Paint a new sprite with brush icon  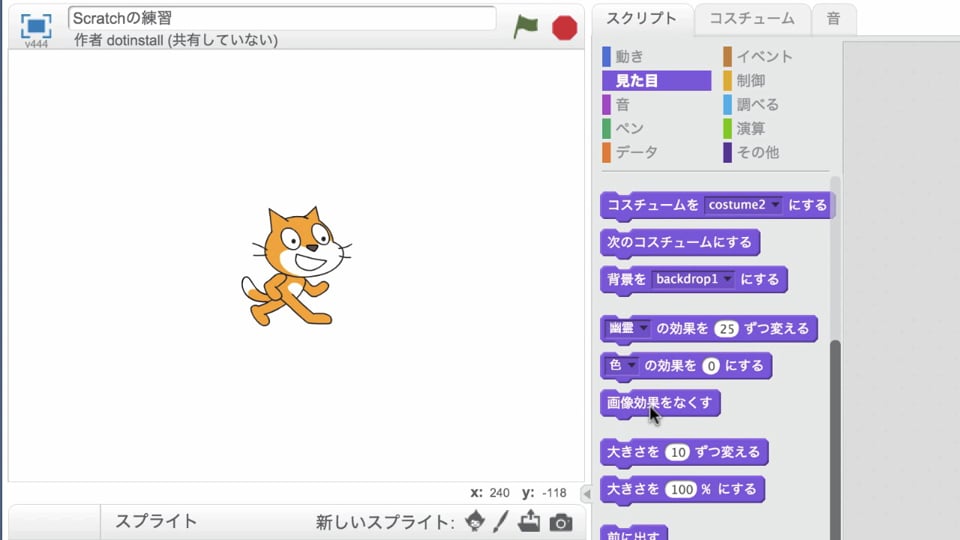501,522
